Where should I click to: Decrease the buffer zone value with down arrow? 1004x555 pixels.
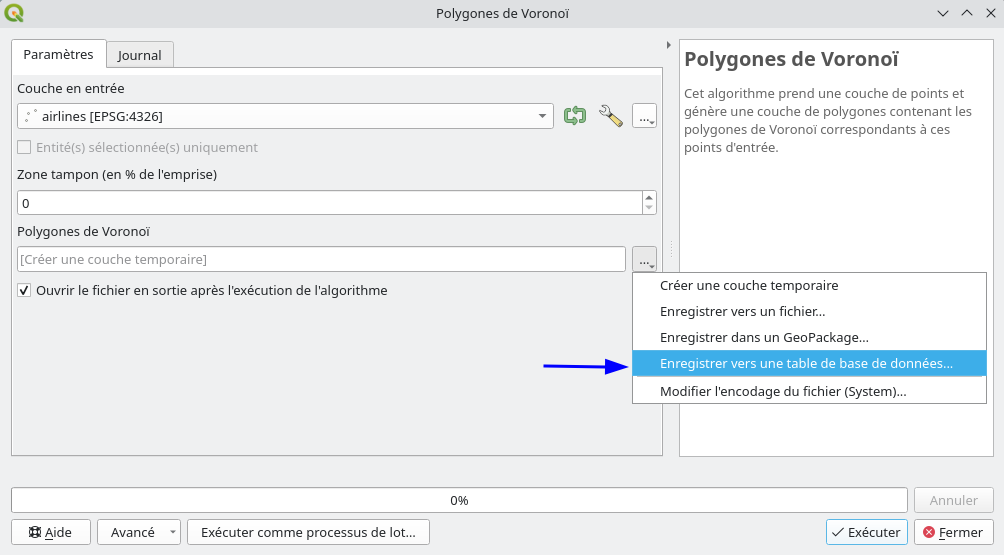tap(649, 208)
